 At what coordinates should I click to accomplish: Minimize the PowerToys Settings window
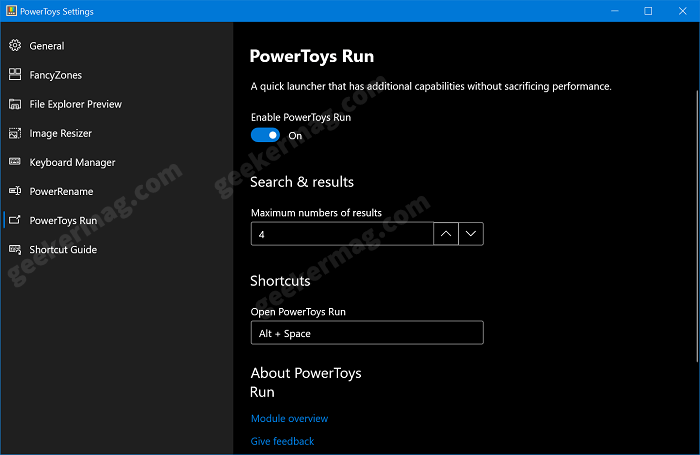(x=615, y=11)
